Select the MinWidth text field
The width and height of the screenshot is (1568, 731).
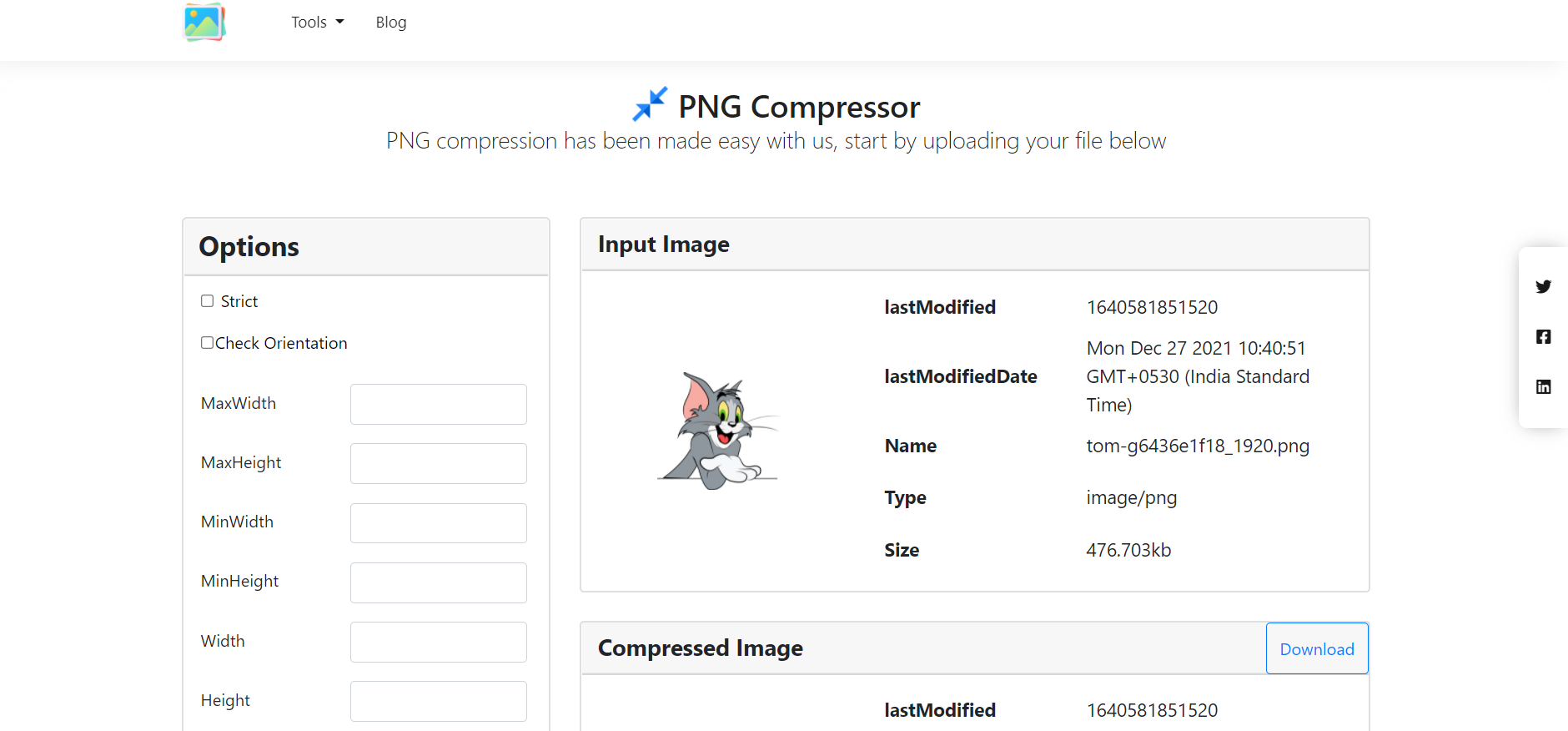tap(438, 523)
